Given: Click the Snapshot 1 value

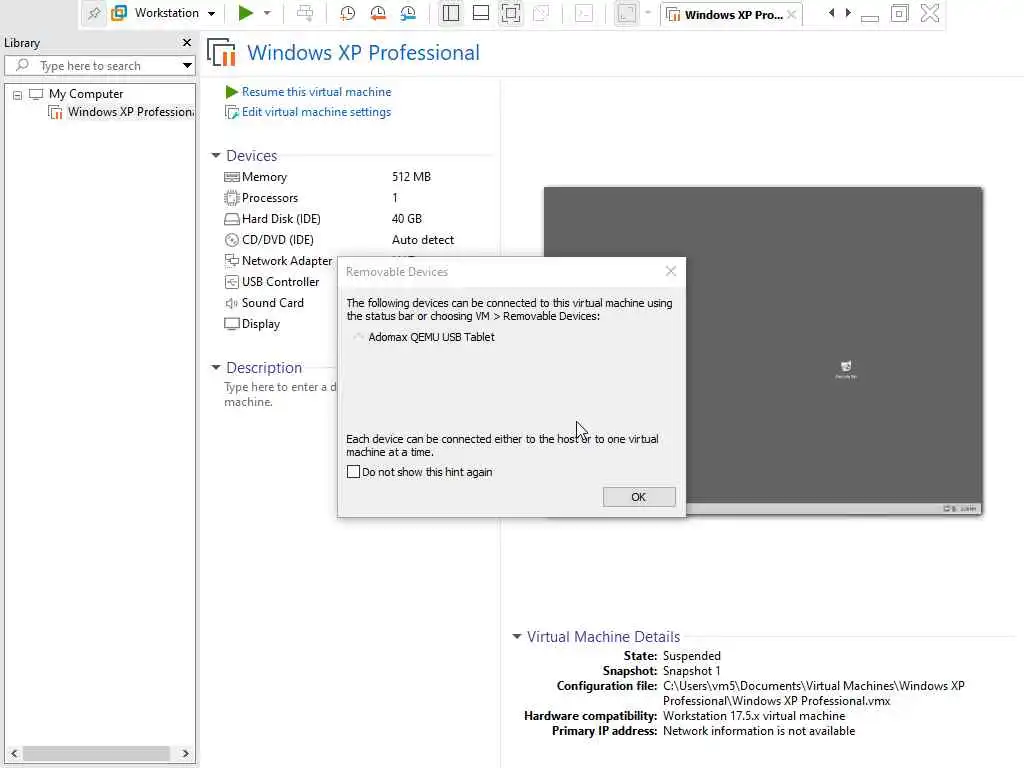Looking at the screenshot, I should point(692,671).
